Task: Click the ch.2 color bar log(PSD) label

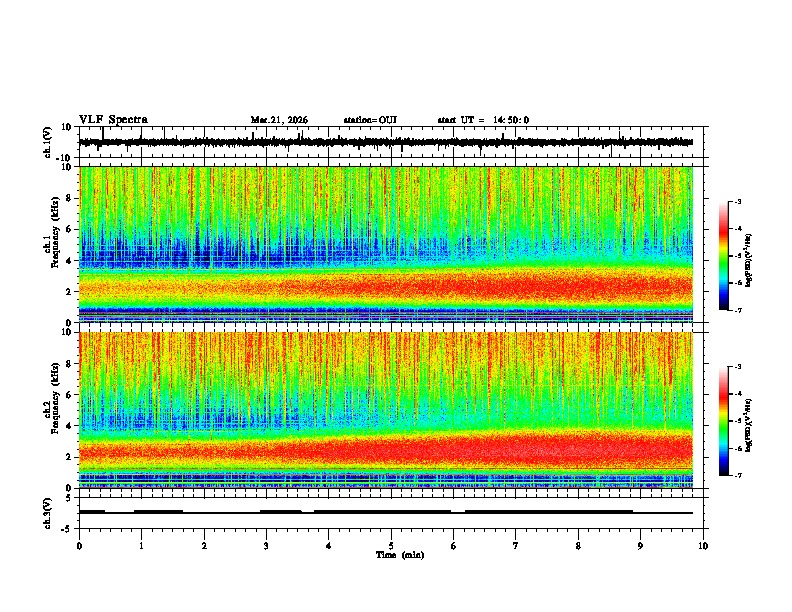Action: (749, 426)
